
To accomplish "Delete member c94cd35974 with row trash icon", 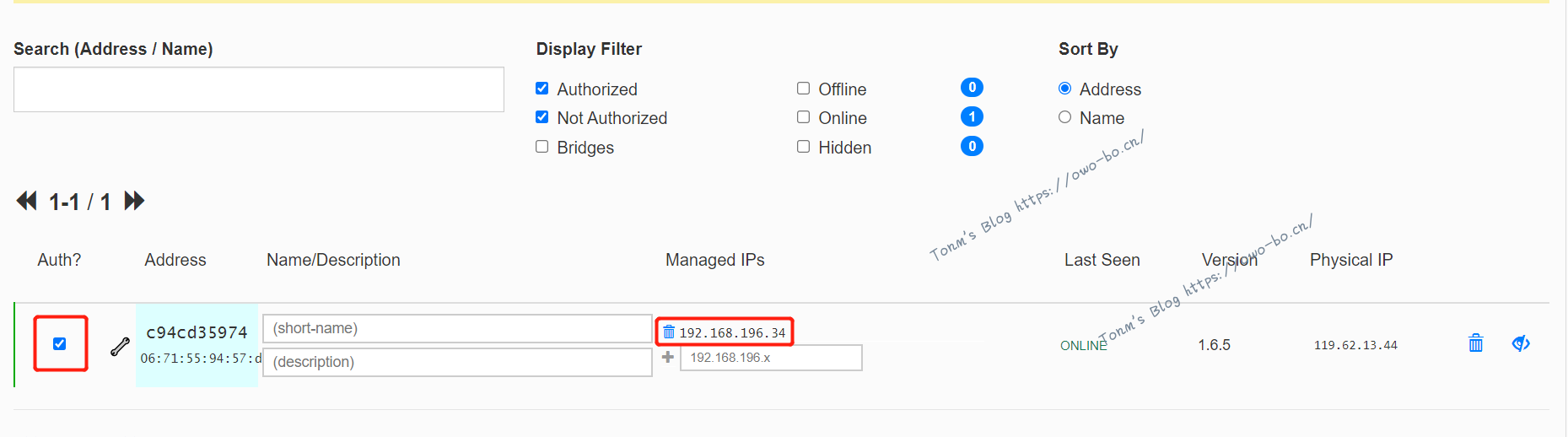I will (x=1475, y=343).
